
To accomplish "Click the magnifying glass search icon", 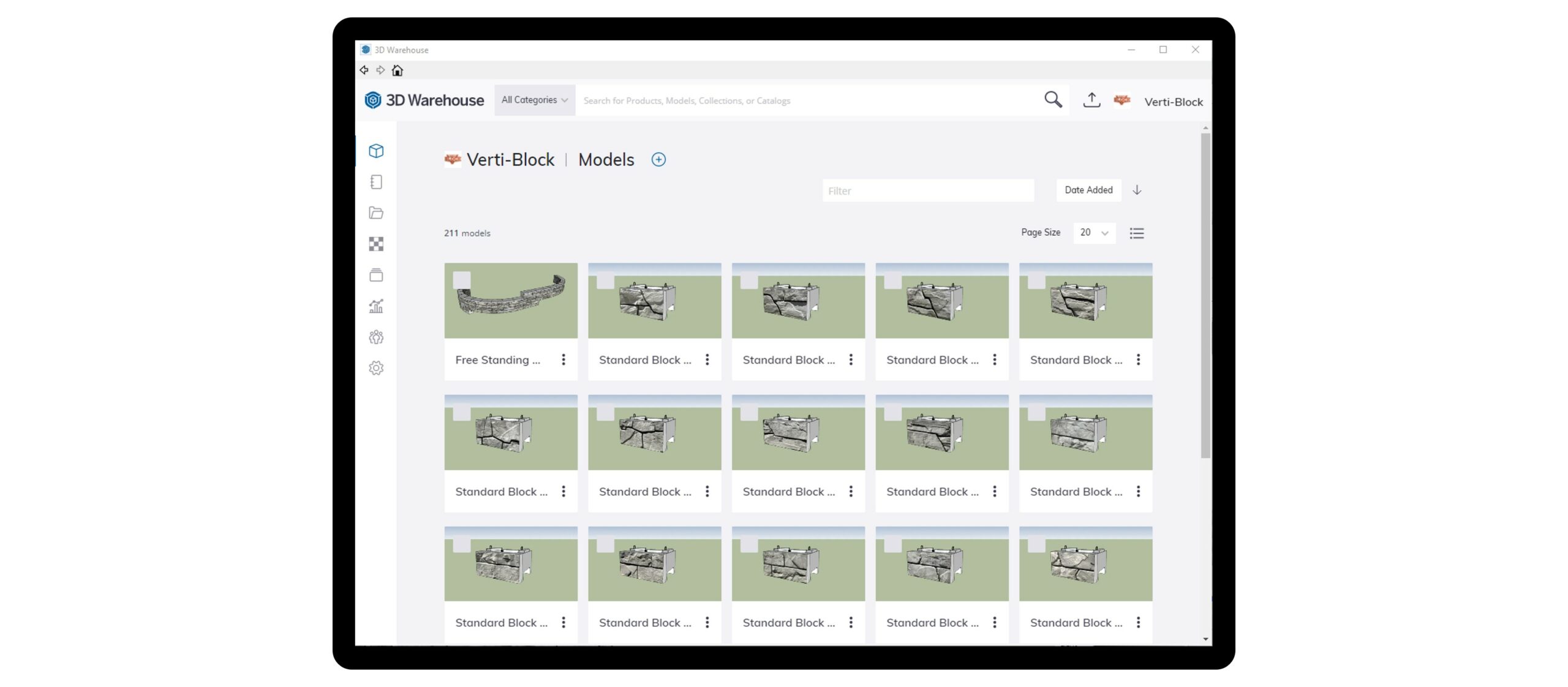I will point(1053,99).
